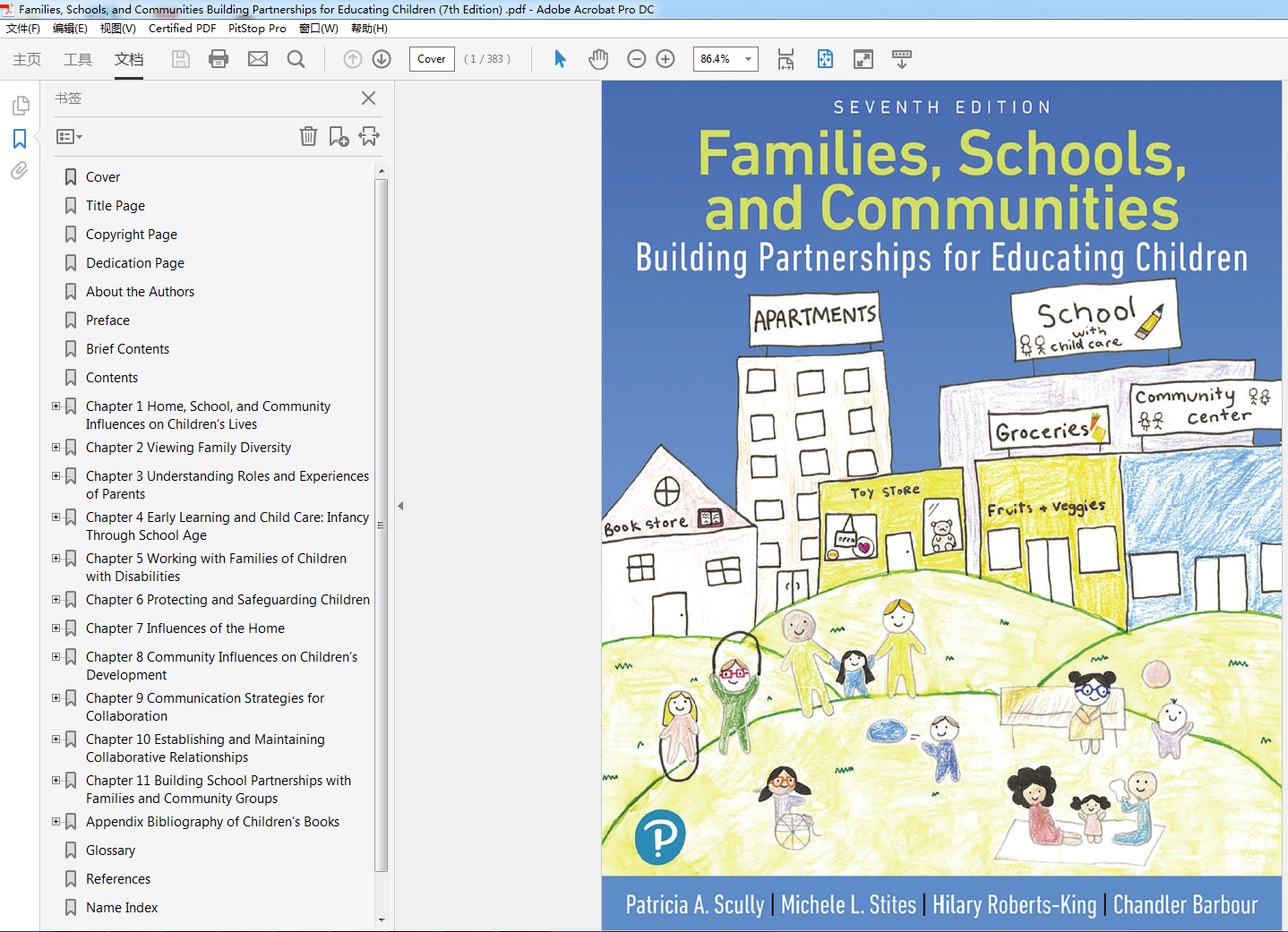Image resolution: width=1288 pixels, height=932 pixels.
Task: Switch to the 文档 tab
Action: click(129, 59)
